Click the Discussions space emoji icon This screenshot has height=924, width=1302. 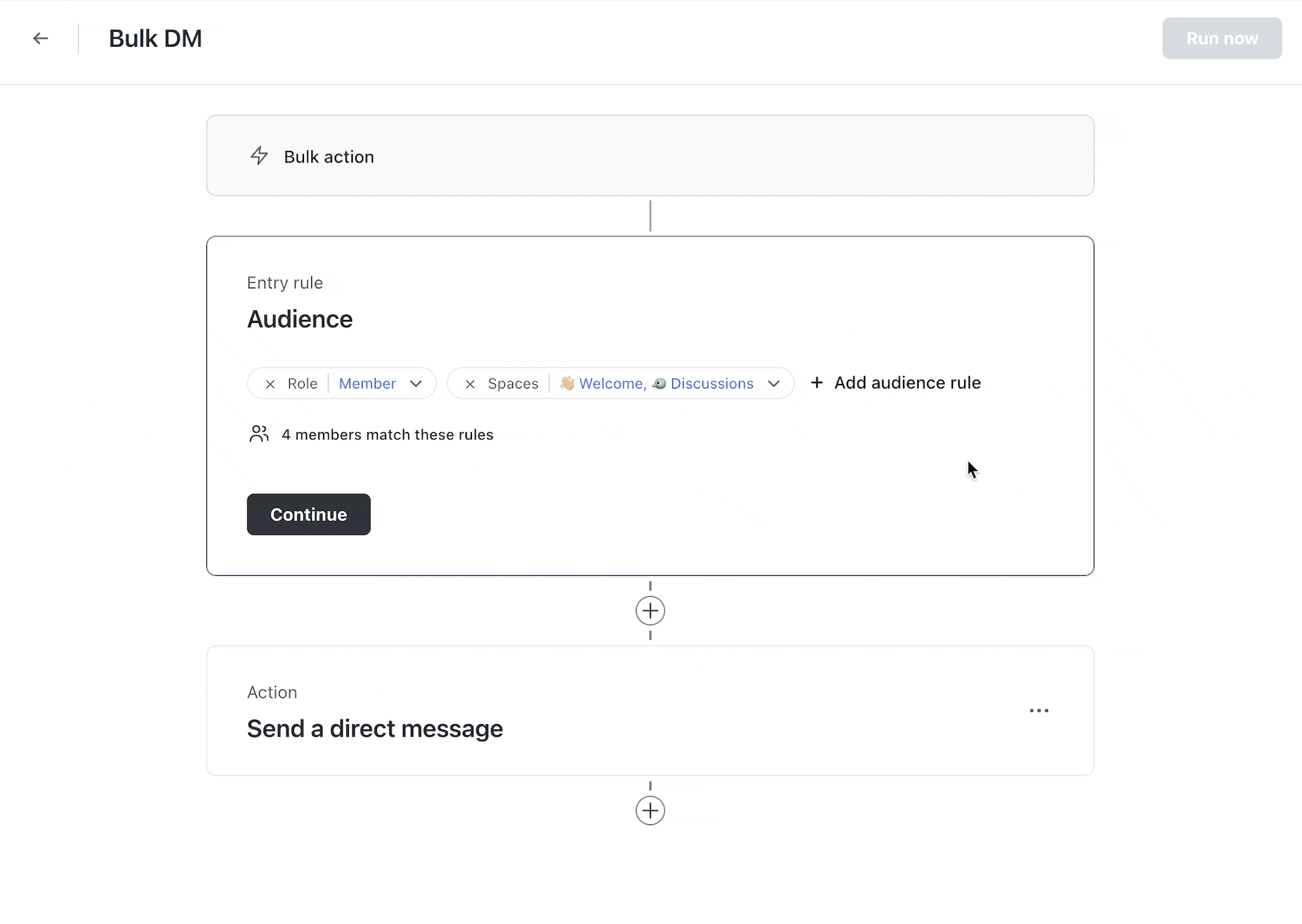pos(658,383)
